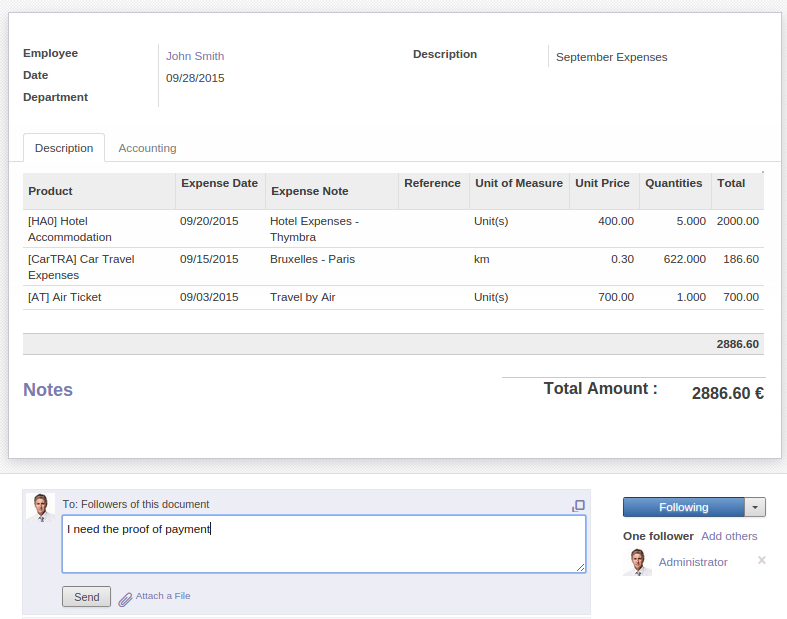Click the author avatar beside message box
Screen dimensions: 787x619
click(41, 507)
